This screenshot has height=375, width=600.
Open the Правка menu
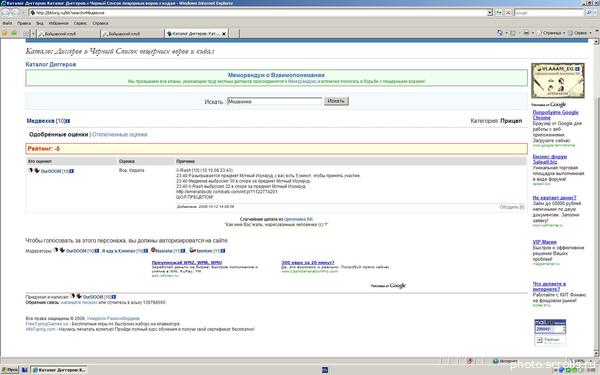tap(24, 23)
